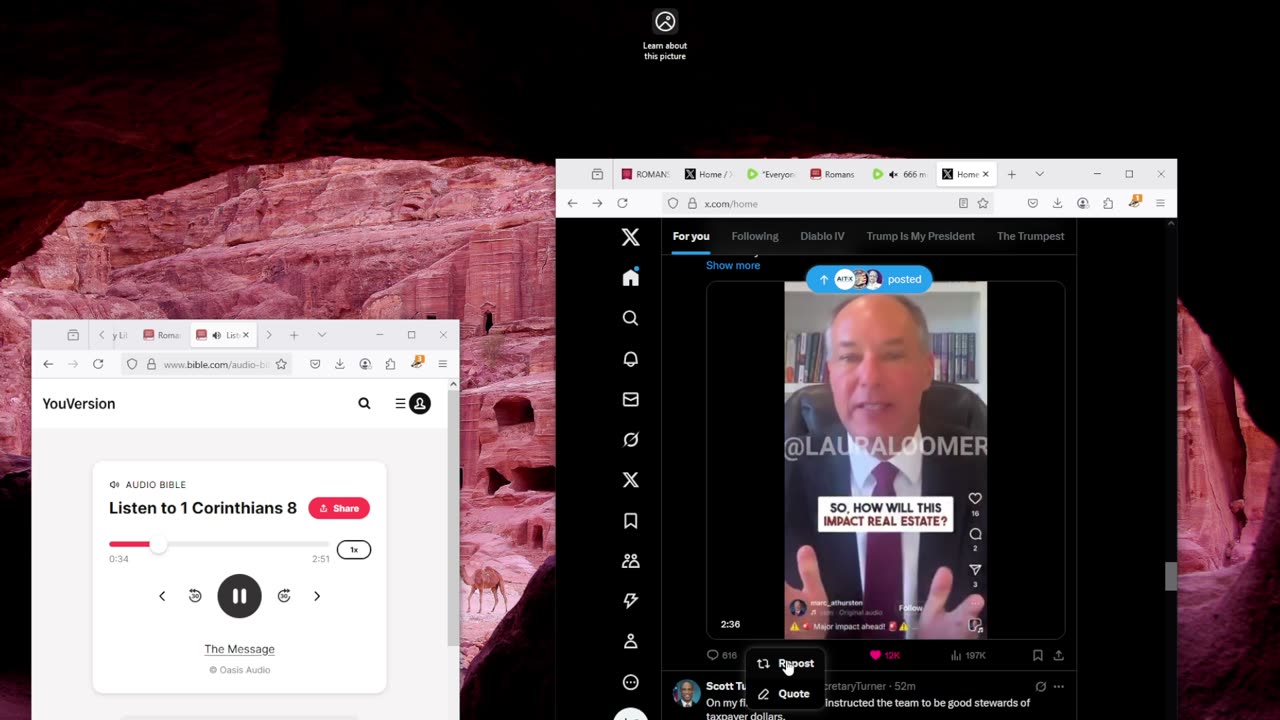Unlike the post with 12K likes

tap(885, 655)
